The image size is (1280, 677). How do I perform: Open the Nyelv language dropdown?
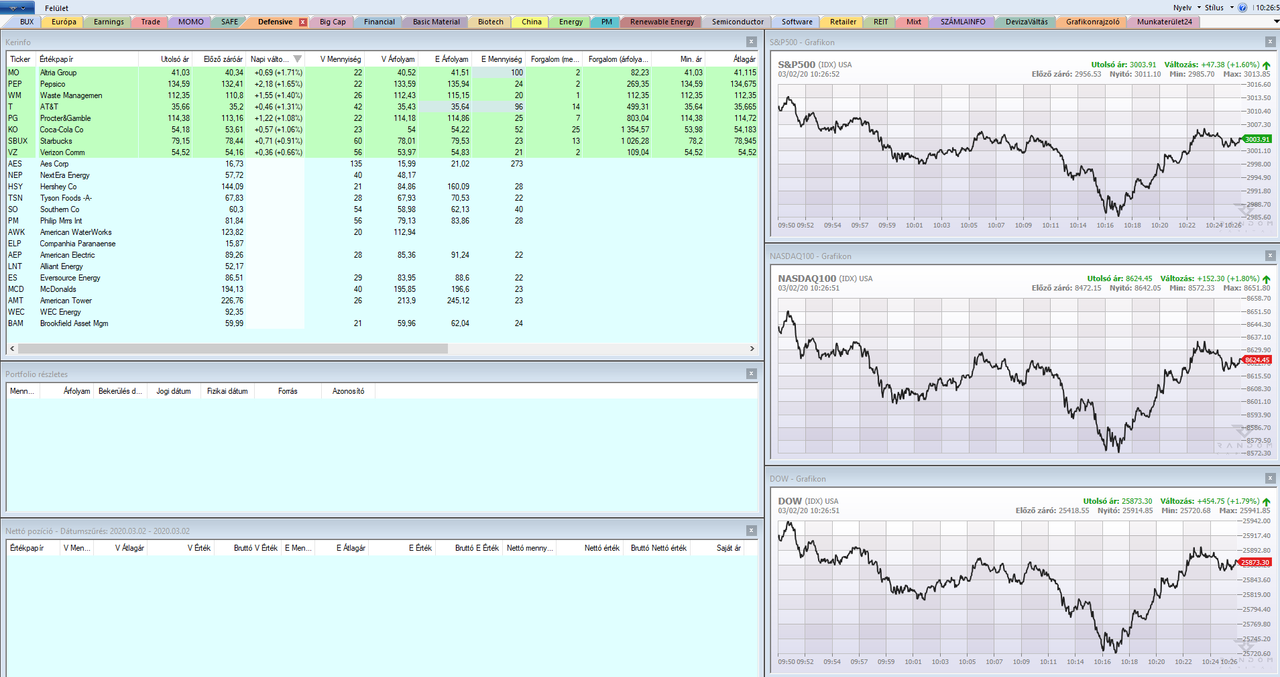1189,7
